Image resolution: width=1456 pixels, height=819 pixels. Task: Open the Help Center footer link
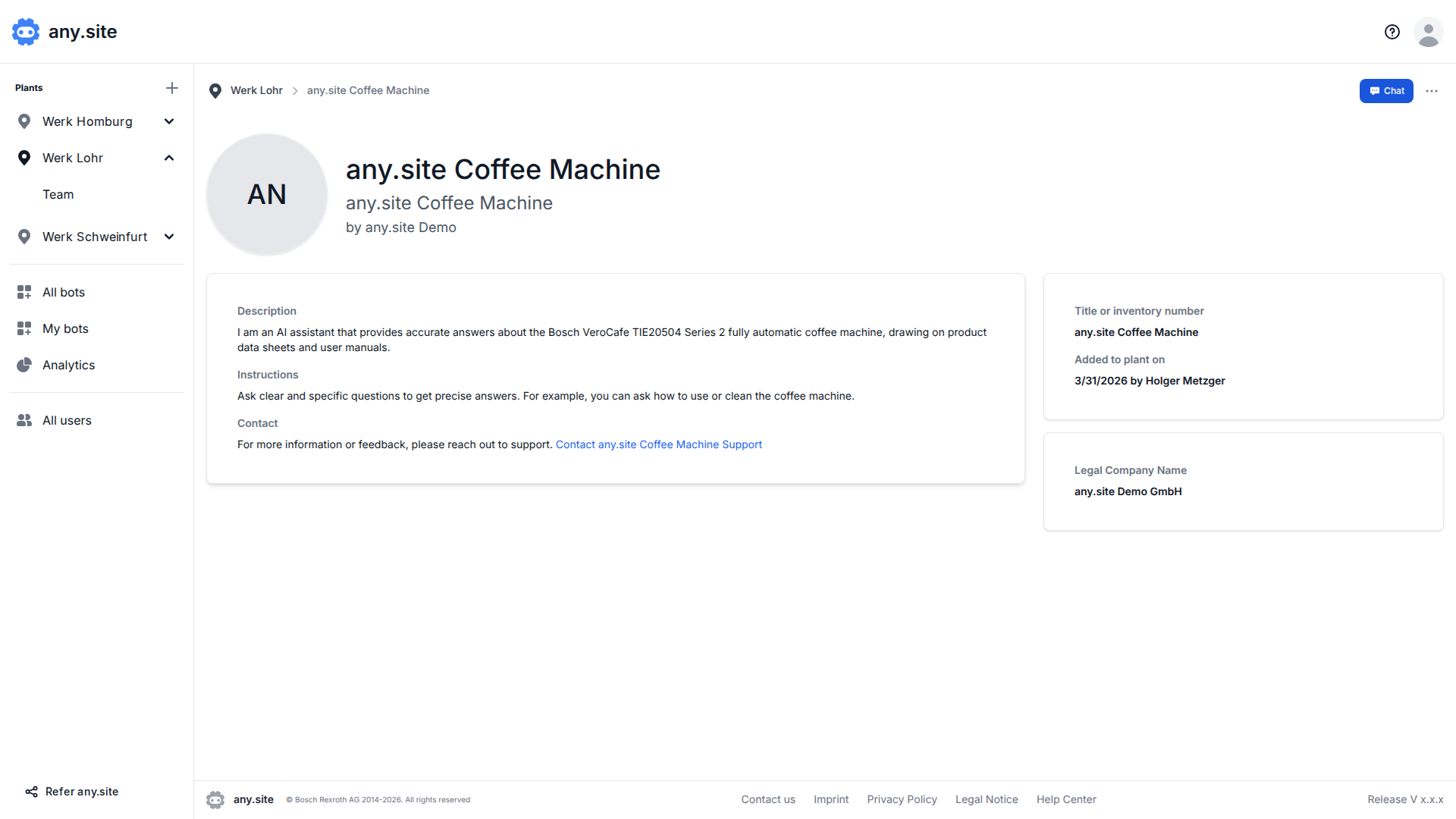tap(1066, 799)
